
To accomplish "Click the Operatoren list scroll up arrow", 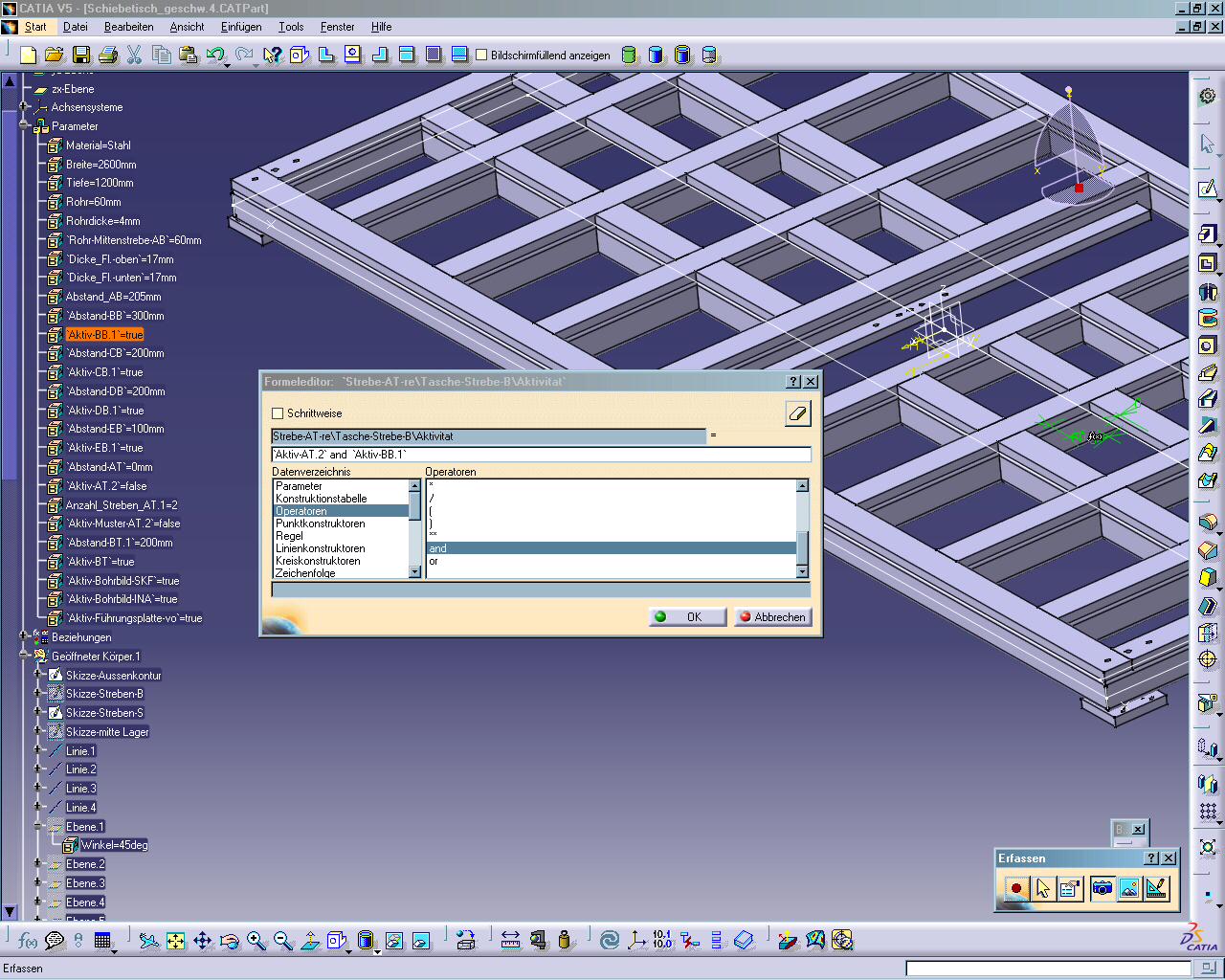I will [x=802, y=486].
